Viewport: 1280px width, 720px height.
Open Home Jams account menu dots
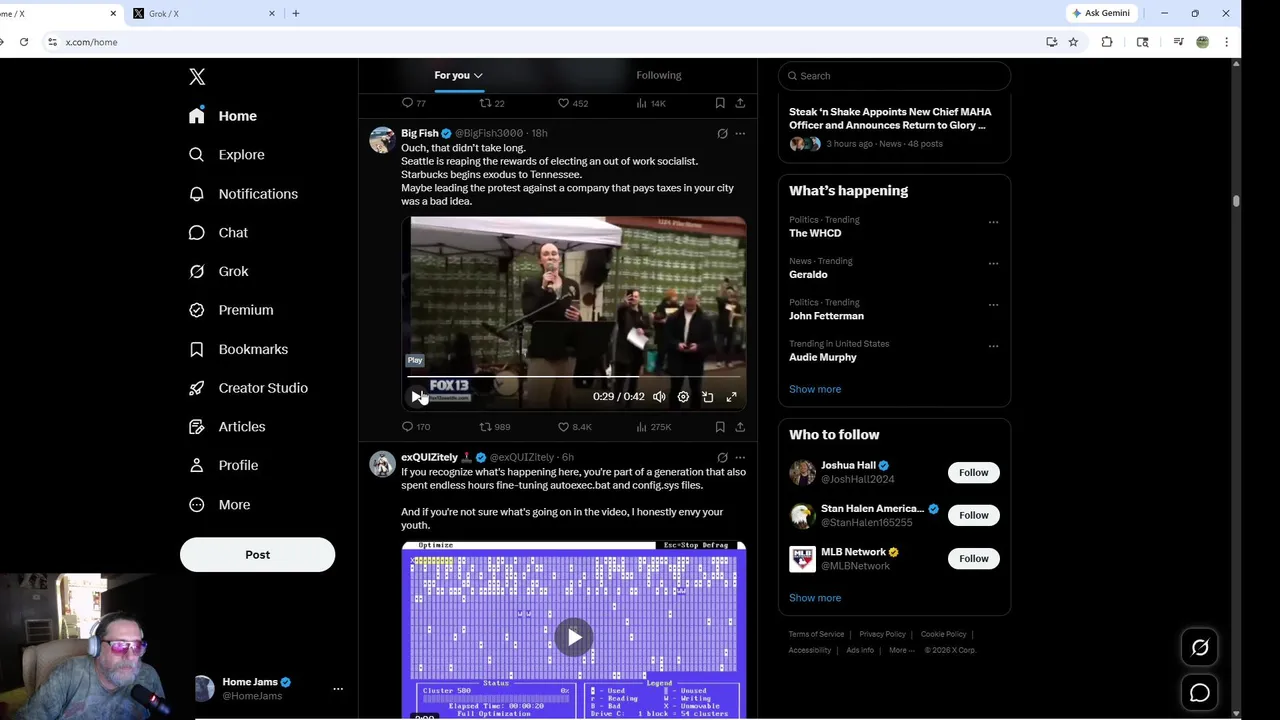point(338,689)
